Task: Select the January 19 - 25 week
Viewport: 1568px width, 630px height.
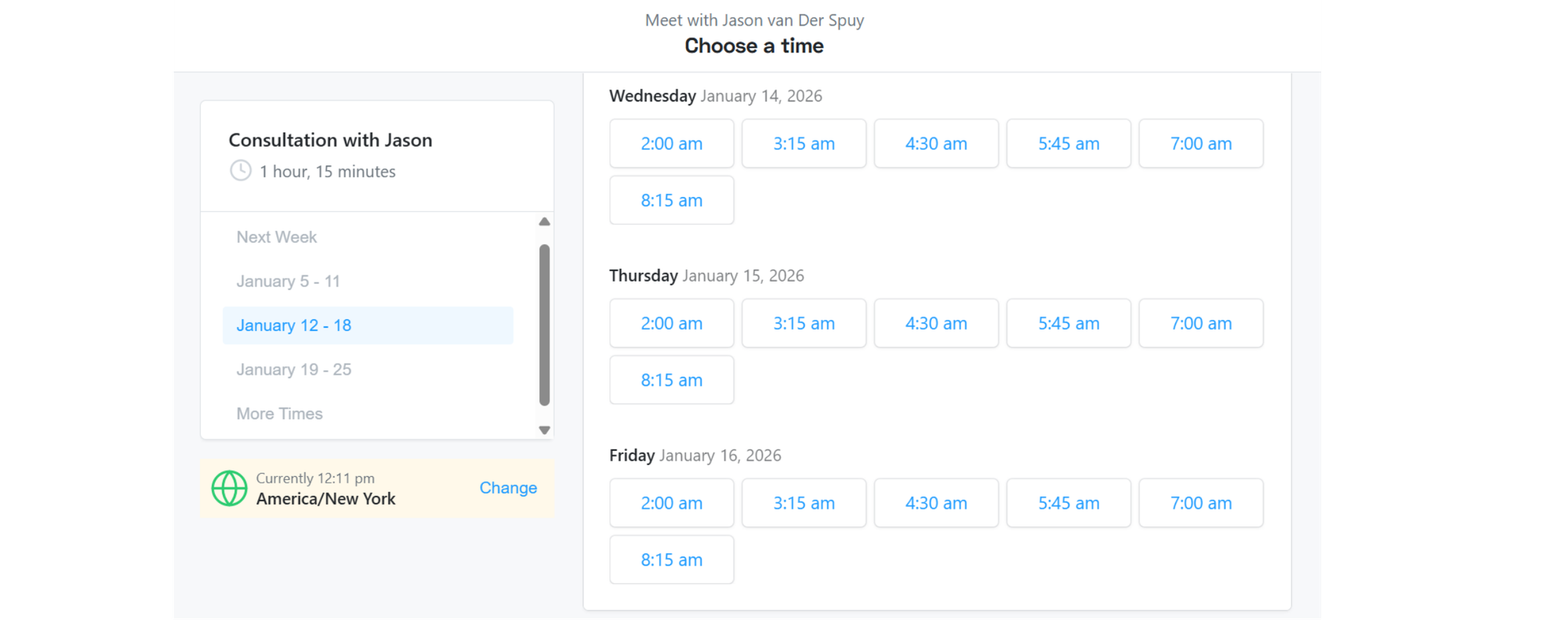Action: pyautogui.click(x=294, y=369)
